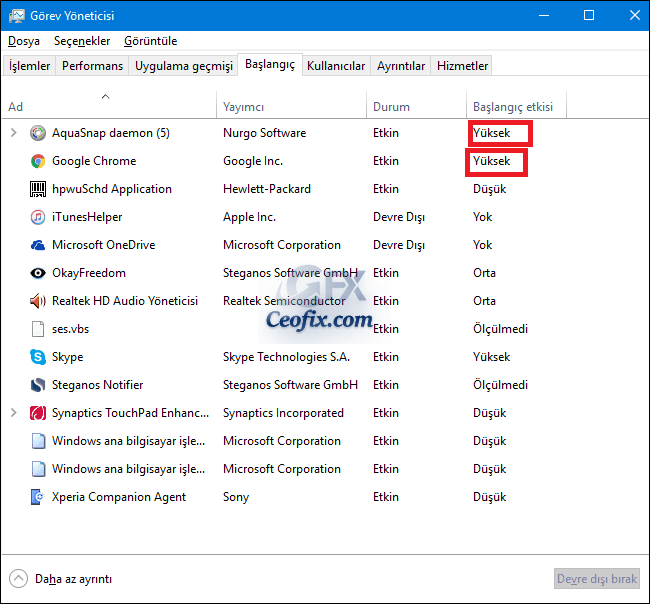Image resolution: width=650 pixels, height=604 pixels.
Task: Click the OkayFreedom eye icon
Action: pos(38,273)
